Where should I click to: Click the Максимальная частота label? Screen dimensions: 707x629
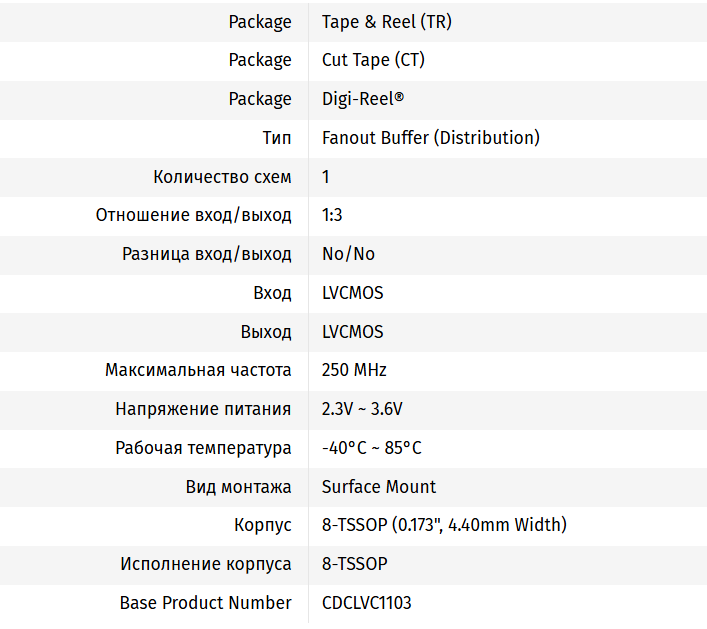(x=198, y=370)
